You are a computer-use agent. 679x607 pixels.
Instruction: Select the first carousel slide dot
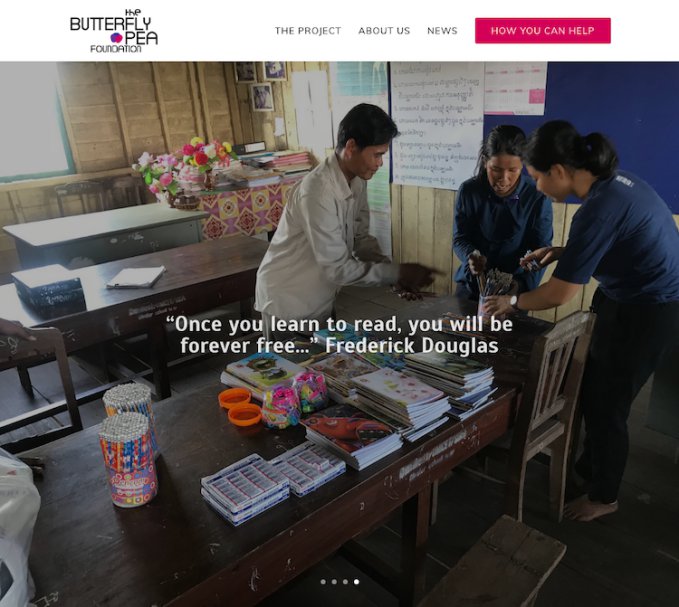pyautogui.click(x=323, y=581)
